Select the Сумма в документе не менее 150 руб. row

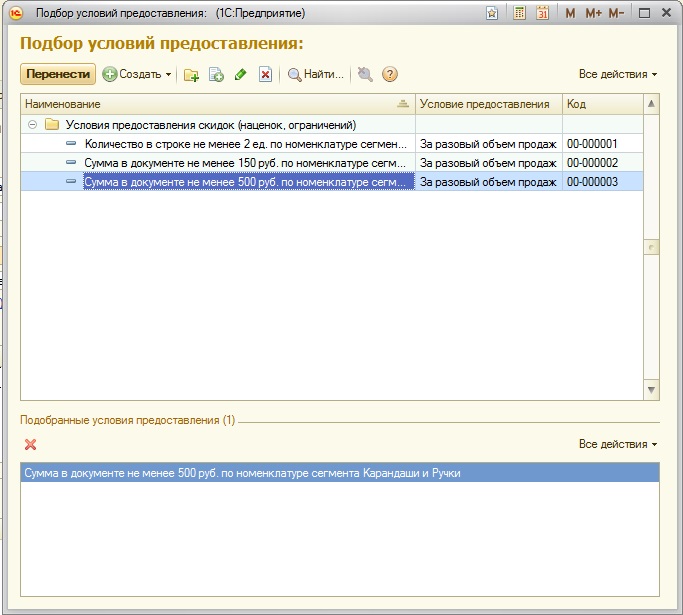tap(245, 163)
